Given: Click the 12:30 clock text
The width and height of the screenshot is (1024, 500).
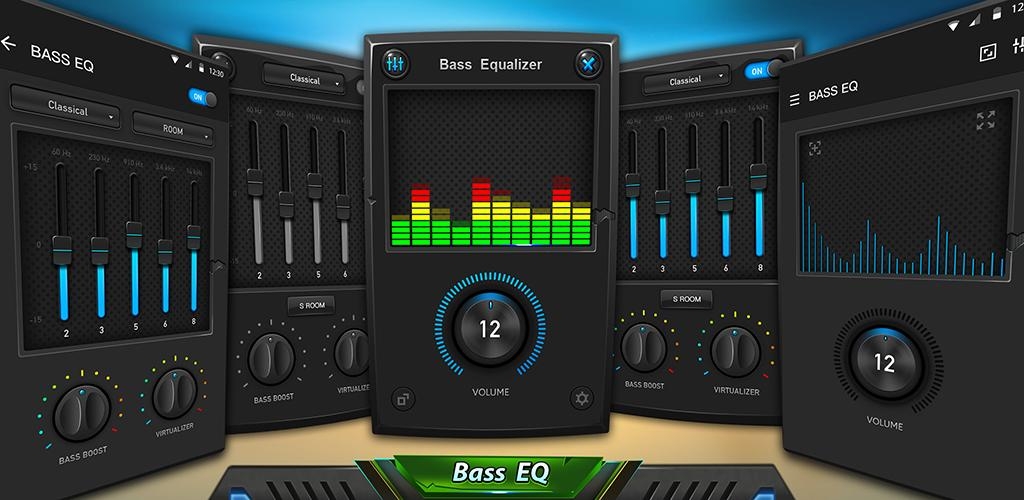Looking at the screenshot, I should pos(216,73).
